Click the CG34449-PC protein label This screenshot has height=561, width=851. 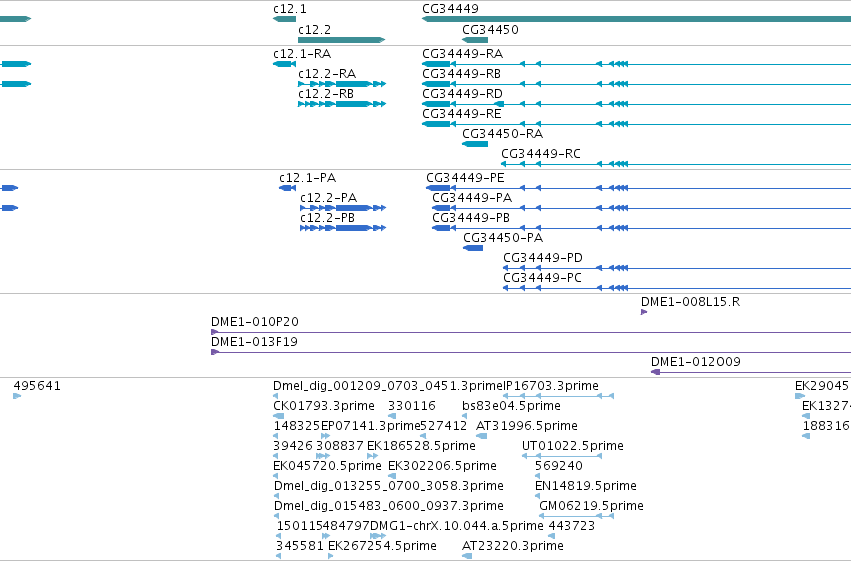[x=542, y=278]
